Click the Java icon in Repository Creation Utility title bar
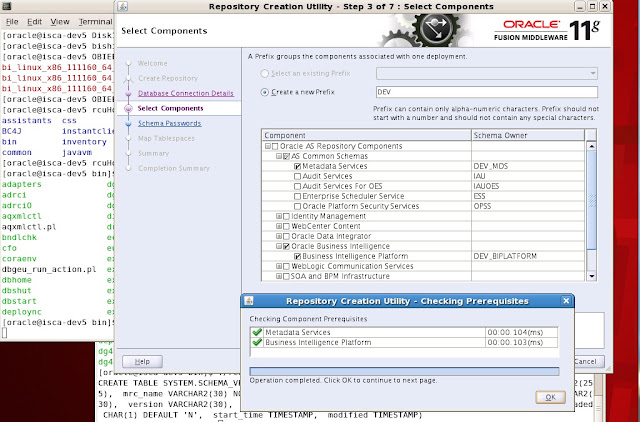Screen dimensions: 640x422 pos(122,6)
